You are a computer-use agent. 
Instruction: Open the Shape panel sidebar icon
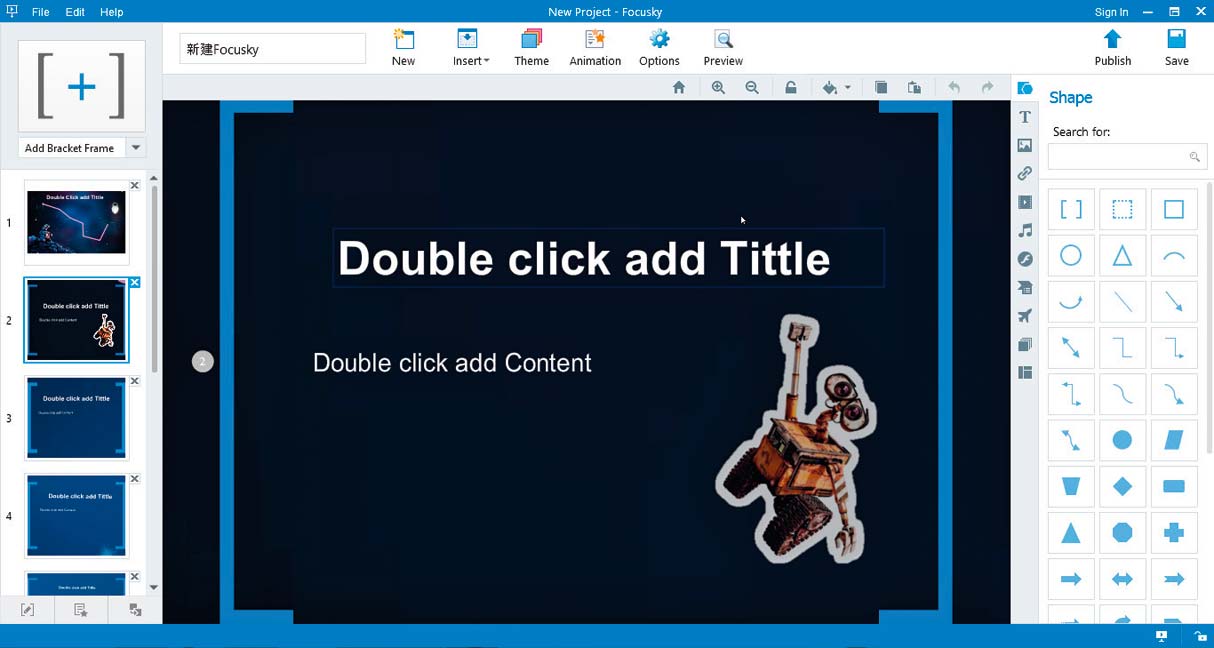[x=1025, y=89]
